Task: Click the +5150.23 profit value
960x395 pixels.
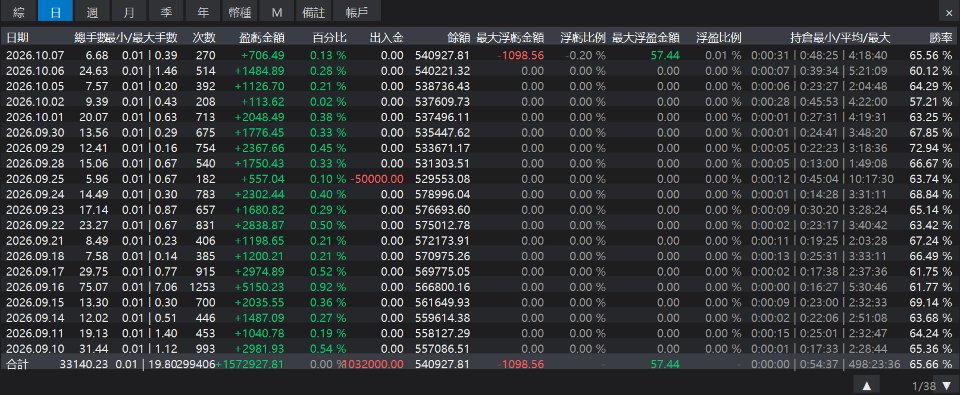Action: click(x=260, y=287)
